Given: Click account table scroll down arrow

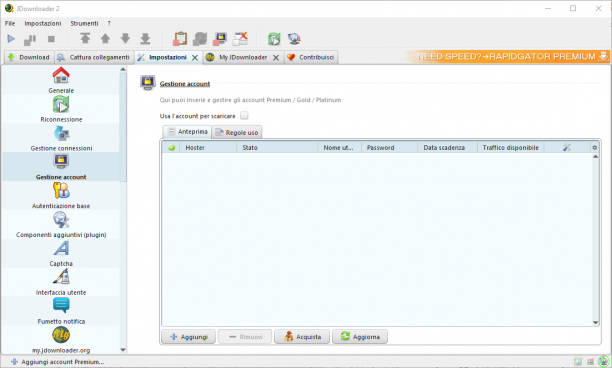Looking at the screenshot, I should click(x=595, y=322).
